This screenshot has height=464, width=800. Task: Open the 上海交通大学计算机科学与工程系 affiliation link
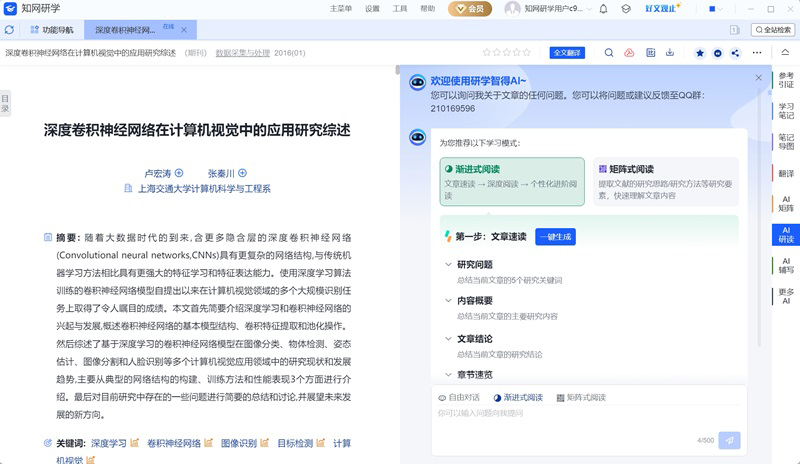204,189
